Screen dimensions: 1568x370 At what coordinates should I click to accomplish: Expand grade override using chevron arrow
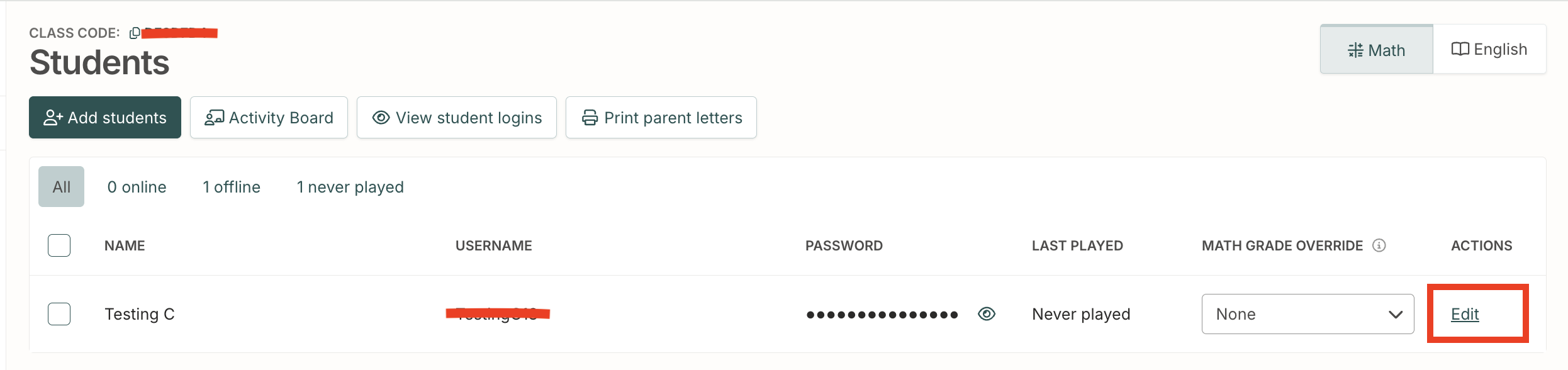point(1396,314)
